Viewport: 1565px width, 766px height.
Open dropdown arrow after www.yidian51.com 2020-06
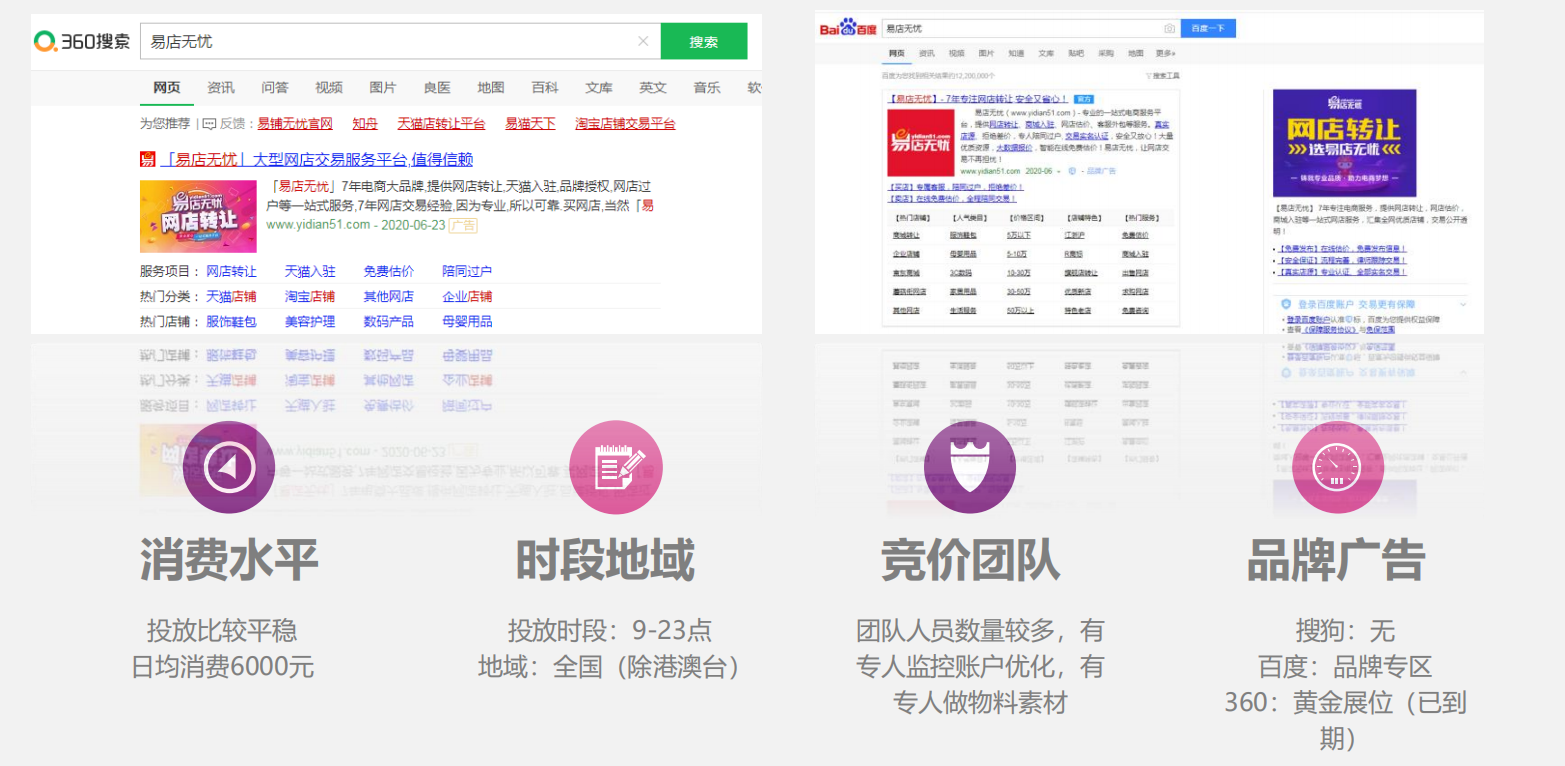pos(1058,172)
